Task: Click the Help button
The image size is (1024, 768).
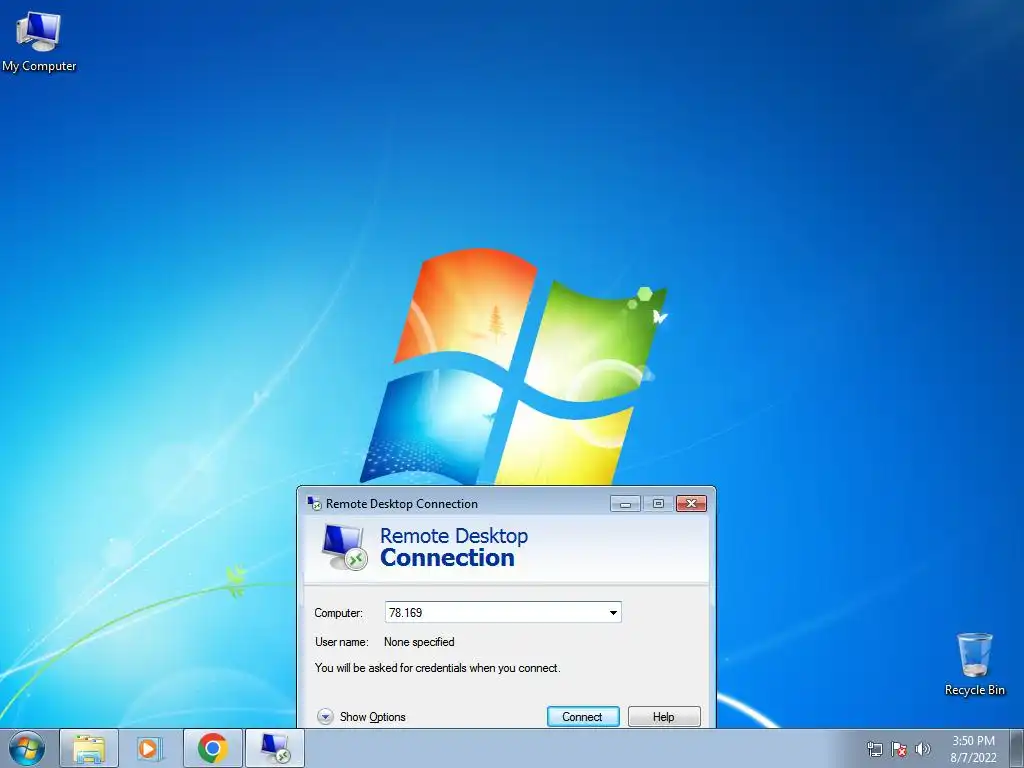Action: point(664,716)
